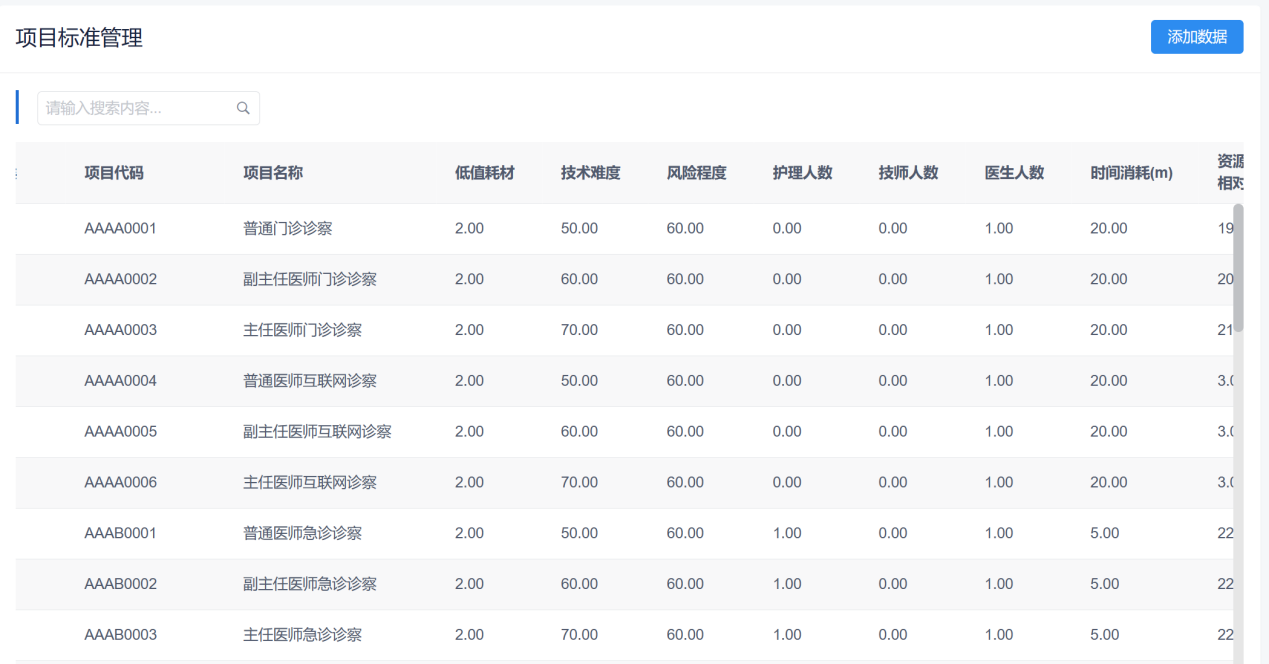Click the search magnifier icon
This screenshot has width=1269, height=664.
[243, 109]
